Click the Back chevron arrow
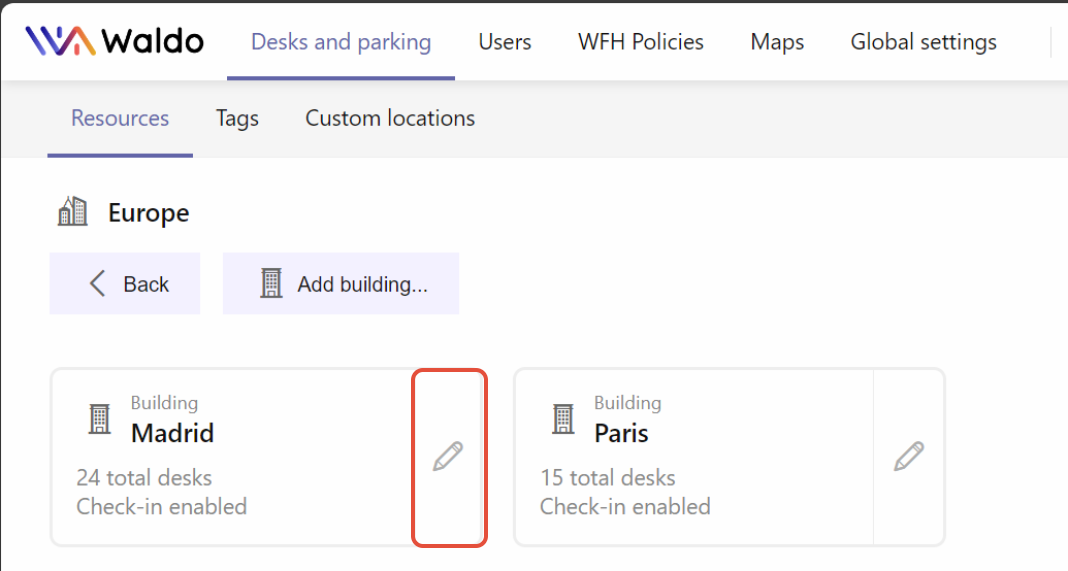 [x=97, y=283]
